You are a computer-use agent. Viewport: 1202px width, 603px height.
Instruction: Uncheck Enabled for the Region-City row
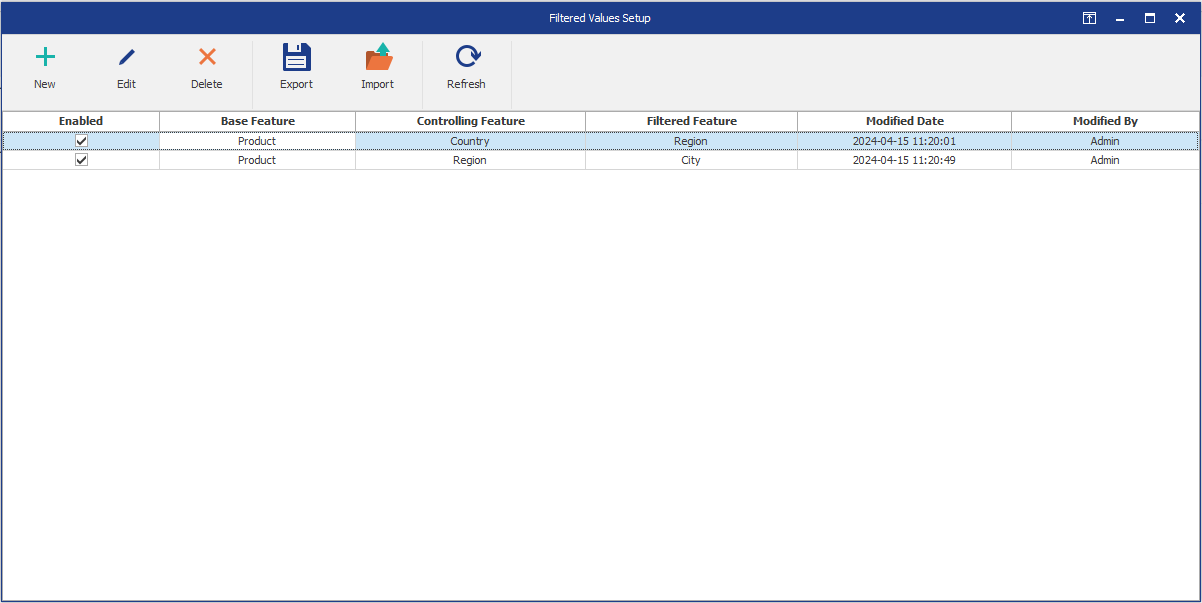point(82,160)
